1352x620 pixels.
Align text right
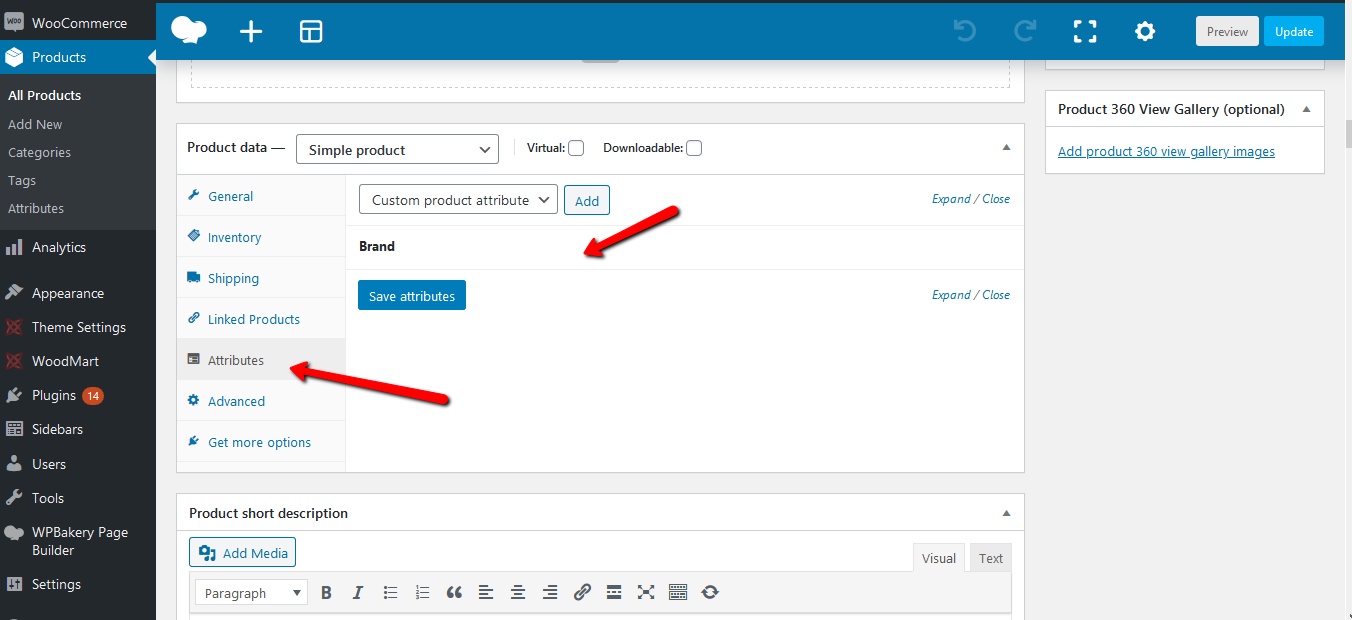(550, 593)
